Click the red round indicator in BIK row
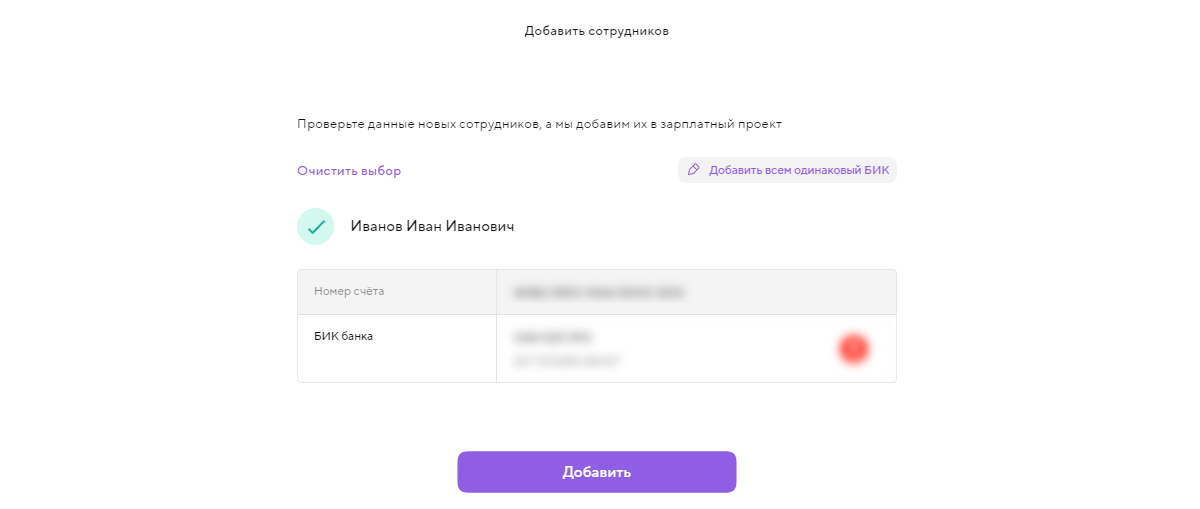Viewport: 1200px width, 509px height. 853,348
